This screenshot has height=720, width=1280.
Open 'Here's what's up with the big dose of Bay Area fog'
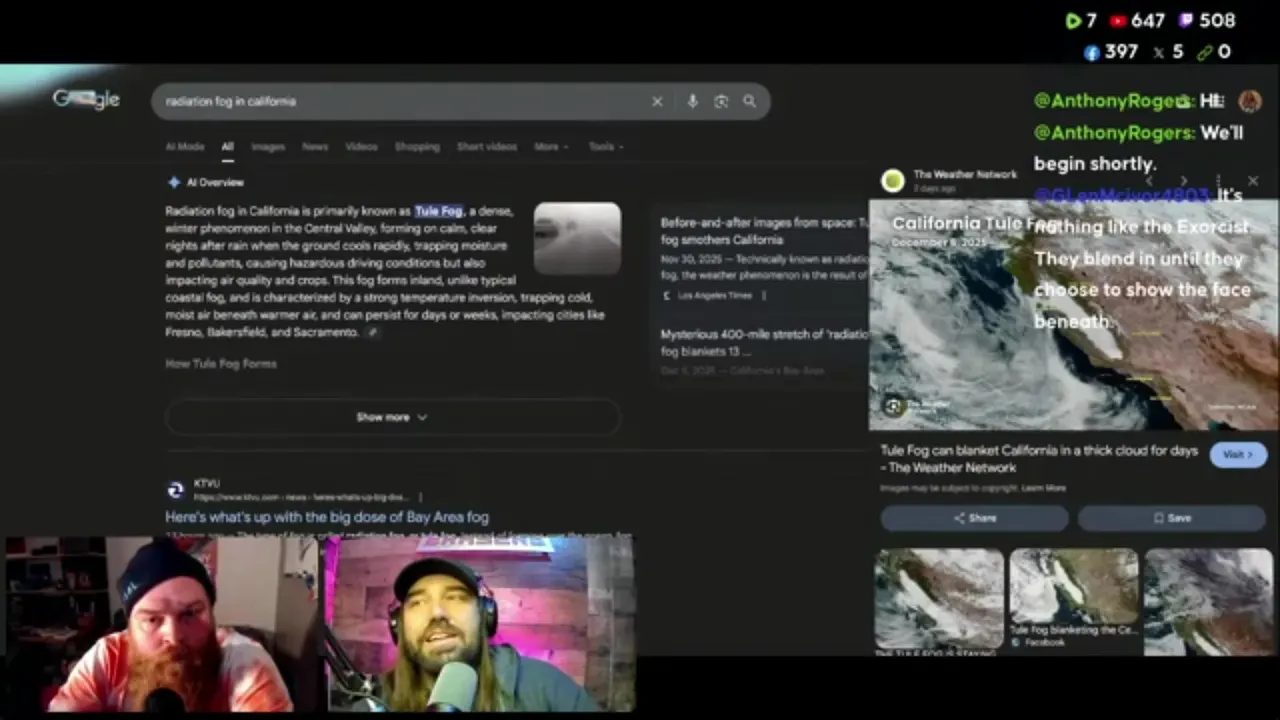click(x=327, y=517)
